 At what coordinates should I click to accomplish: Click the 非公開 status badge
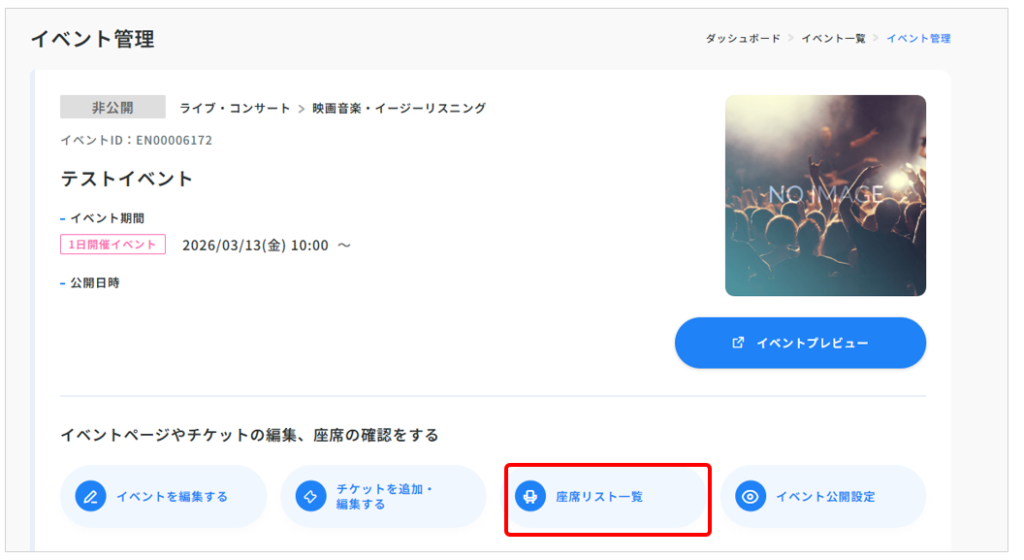point(112,107)
